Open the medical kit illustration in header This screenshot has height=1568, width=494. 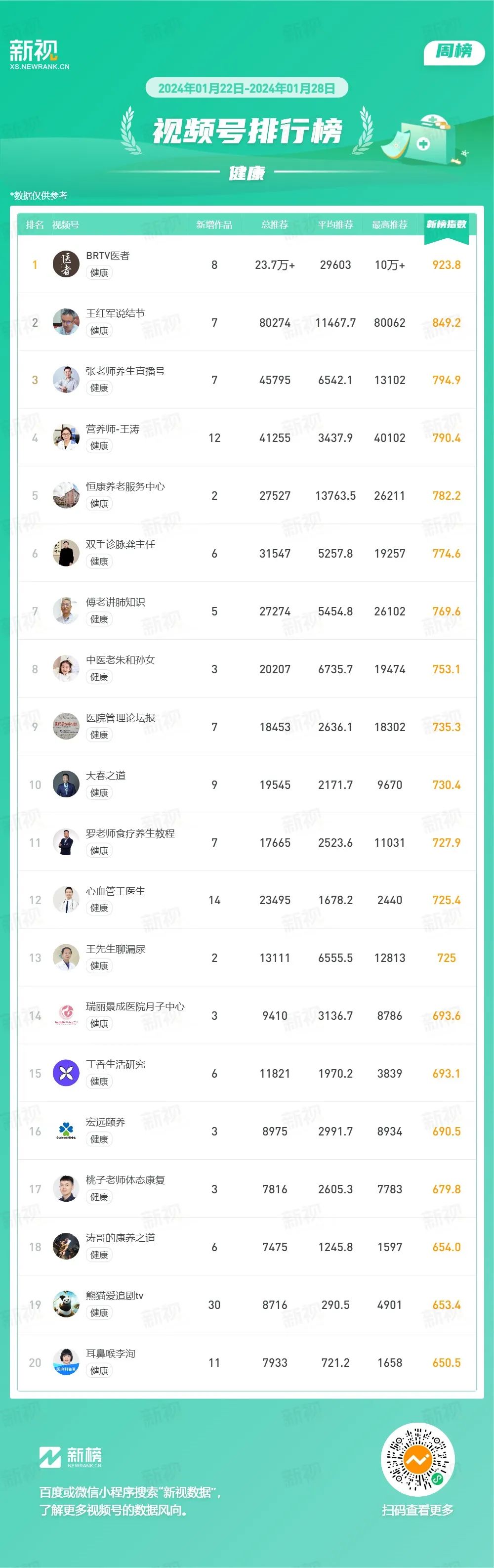click(425, 139)
